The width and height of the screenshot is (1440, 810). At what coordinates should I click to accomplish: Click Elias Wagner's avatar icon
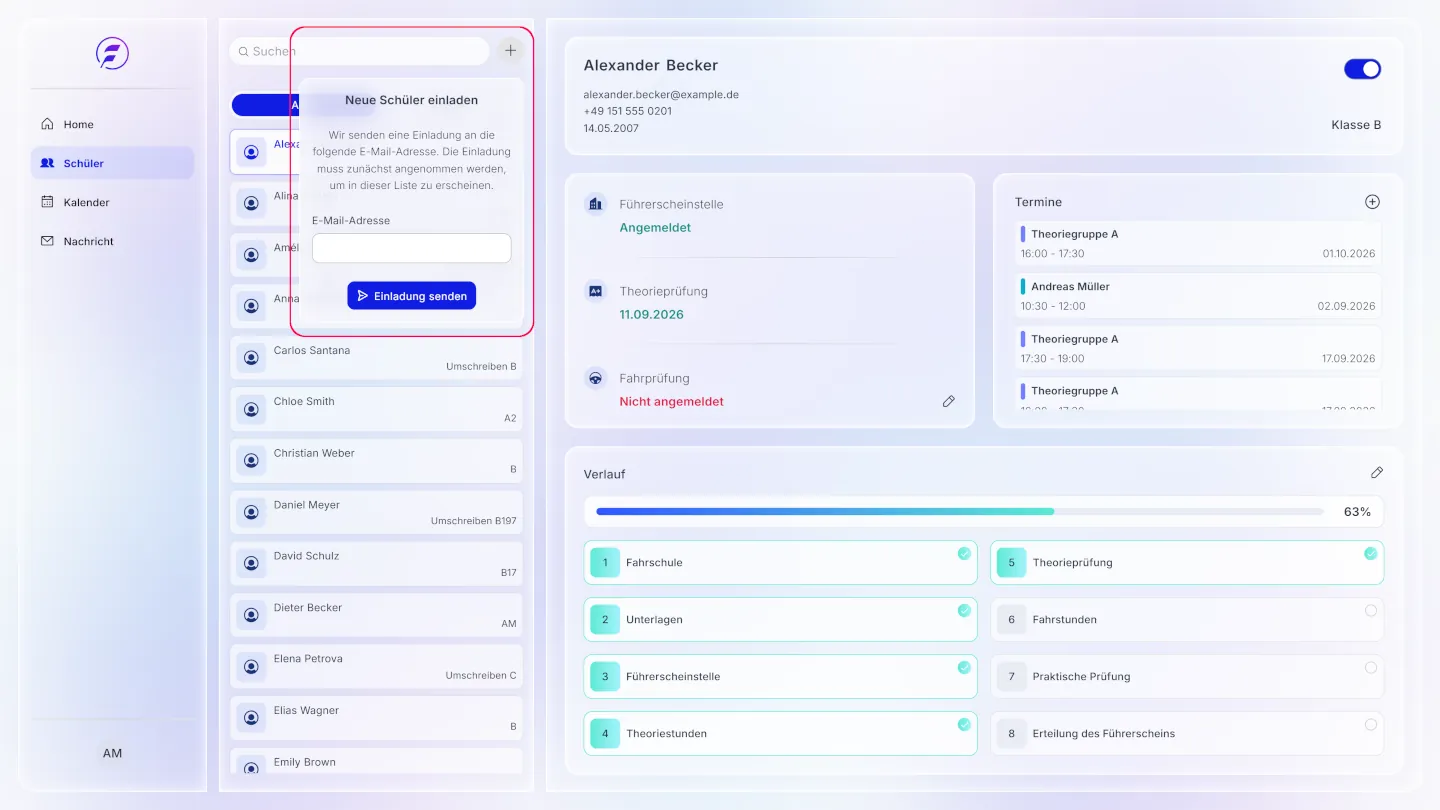tap(251, 719)
